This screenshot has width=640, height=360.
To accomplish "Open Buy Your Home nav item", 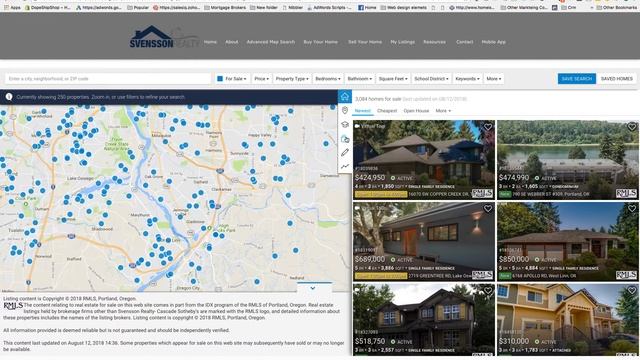I will point(320,42).
